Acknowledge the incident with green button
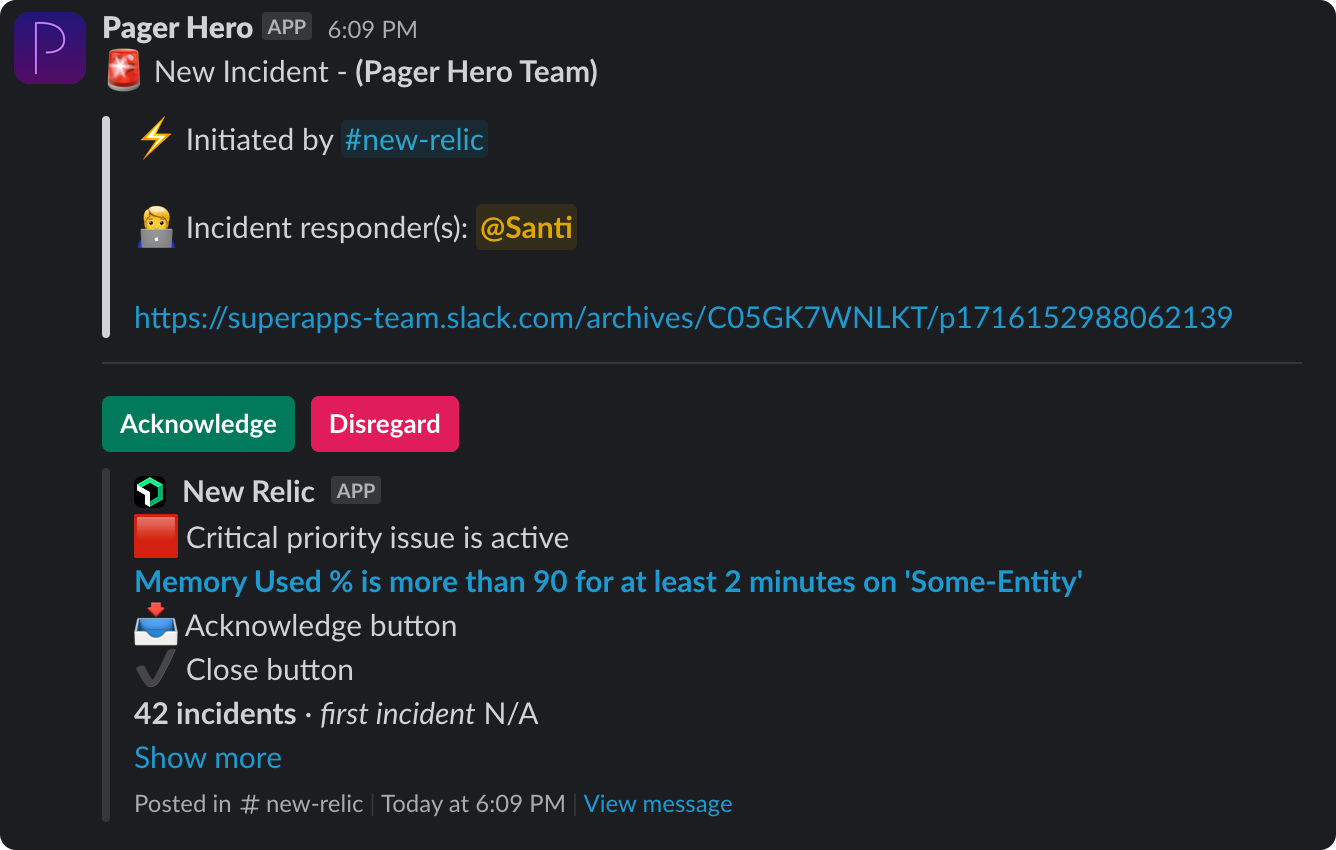The height and width of the screenshot is (850, 1336). [x=198, y=424]
